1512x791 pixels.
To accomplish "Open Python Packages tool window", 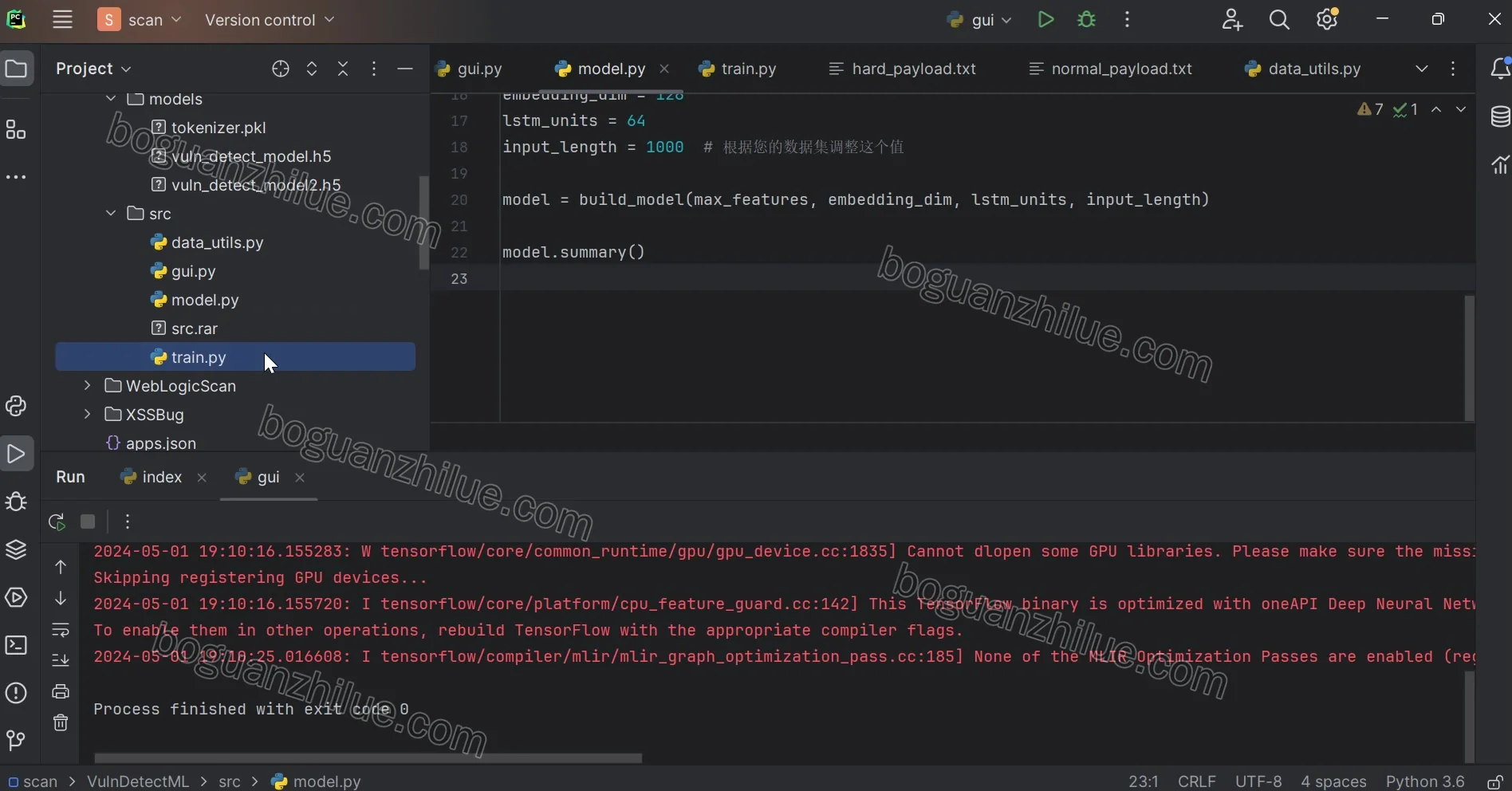I will pyautogui.click(x=16, y=549).
